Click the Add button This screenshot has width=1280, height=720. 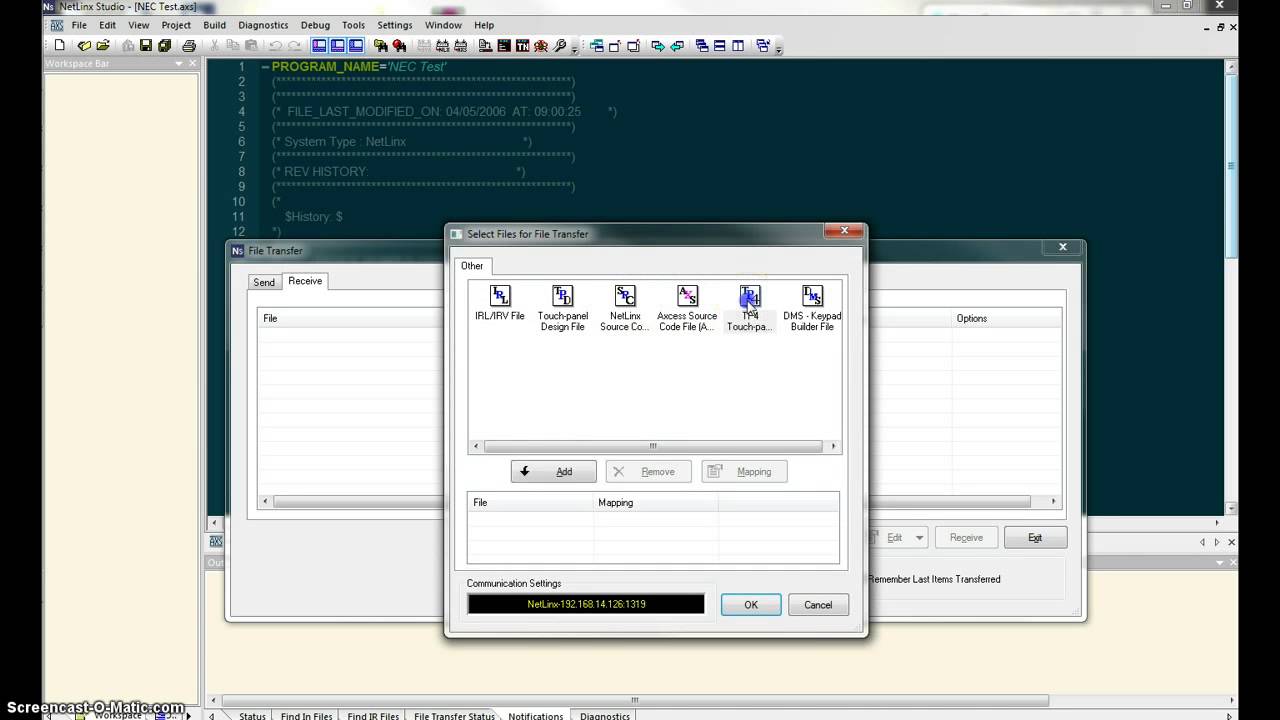point(553,472)
